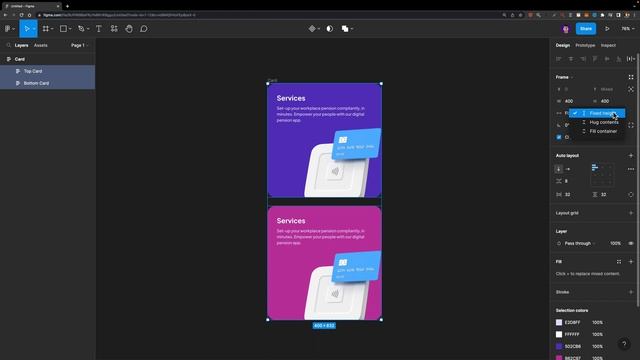Select the Comment tool
The image size is (640, 360).
144,29
